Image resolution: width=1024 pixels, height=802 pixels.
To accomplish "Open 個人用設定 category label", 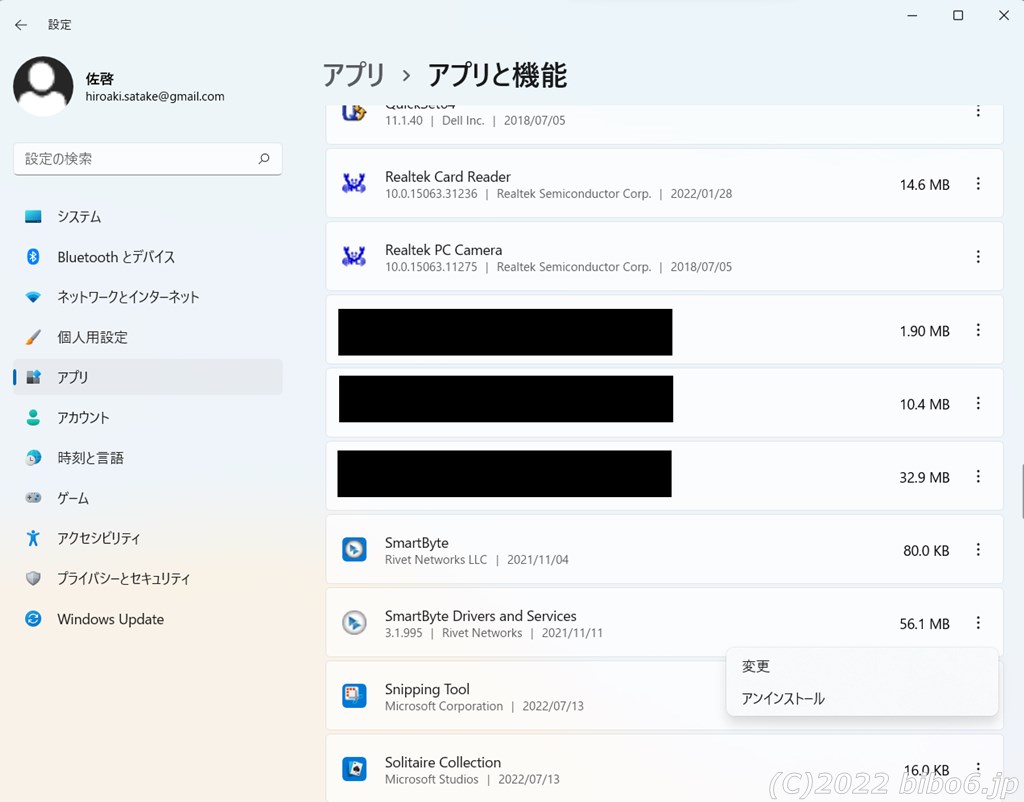I will click(92, 337).
